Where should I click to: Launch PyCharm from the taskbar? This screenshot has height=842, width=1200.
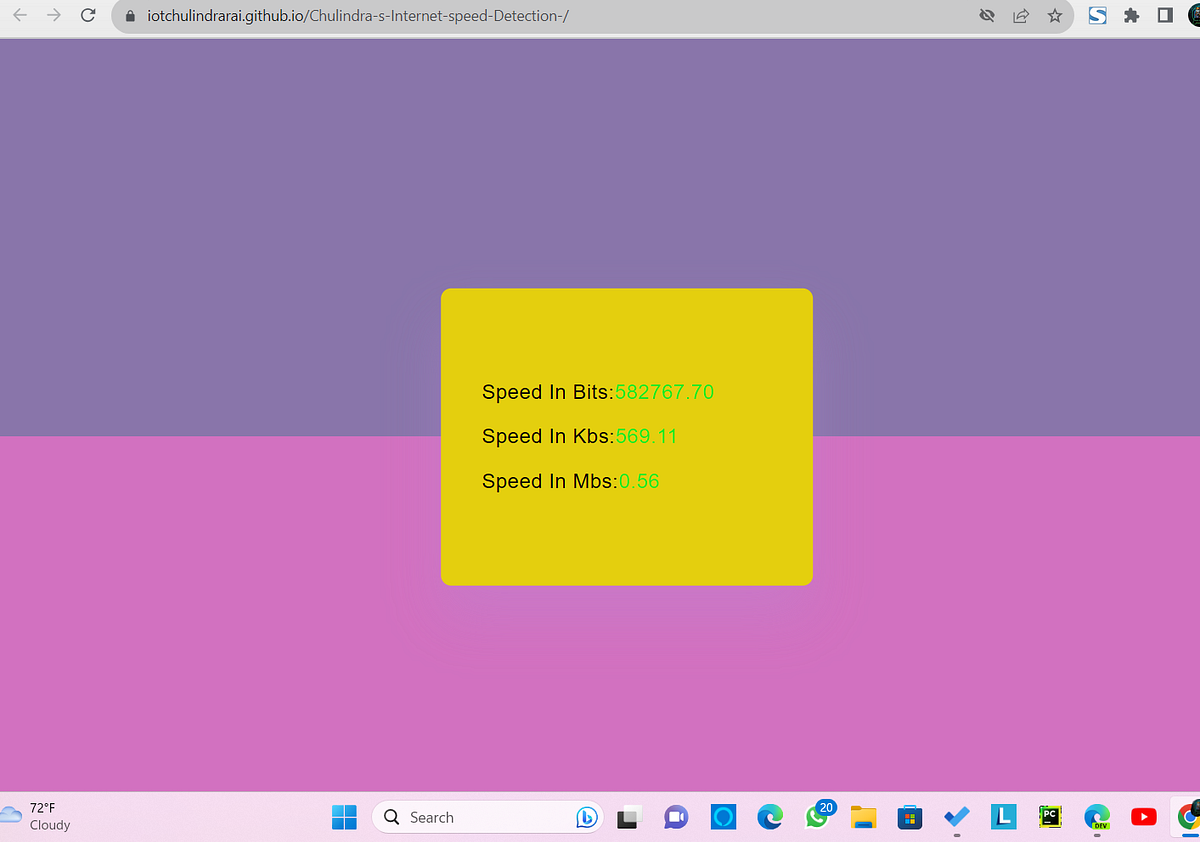click(1050, 817)
